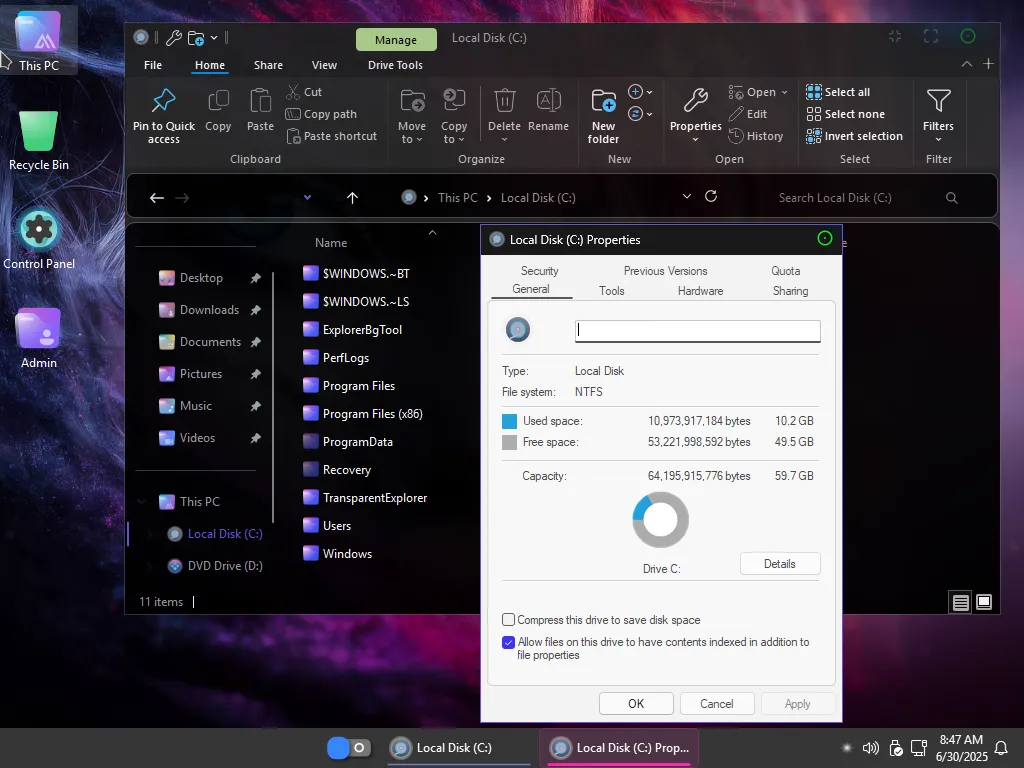Click the drive usage donut chart
This screenshot has width=1024, height=768.
[x=660, y=520]
